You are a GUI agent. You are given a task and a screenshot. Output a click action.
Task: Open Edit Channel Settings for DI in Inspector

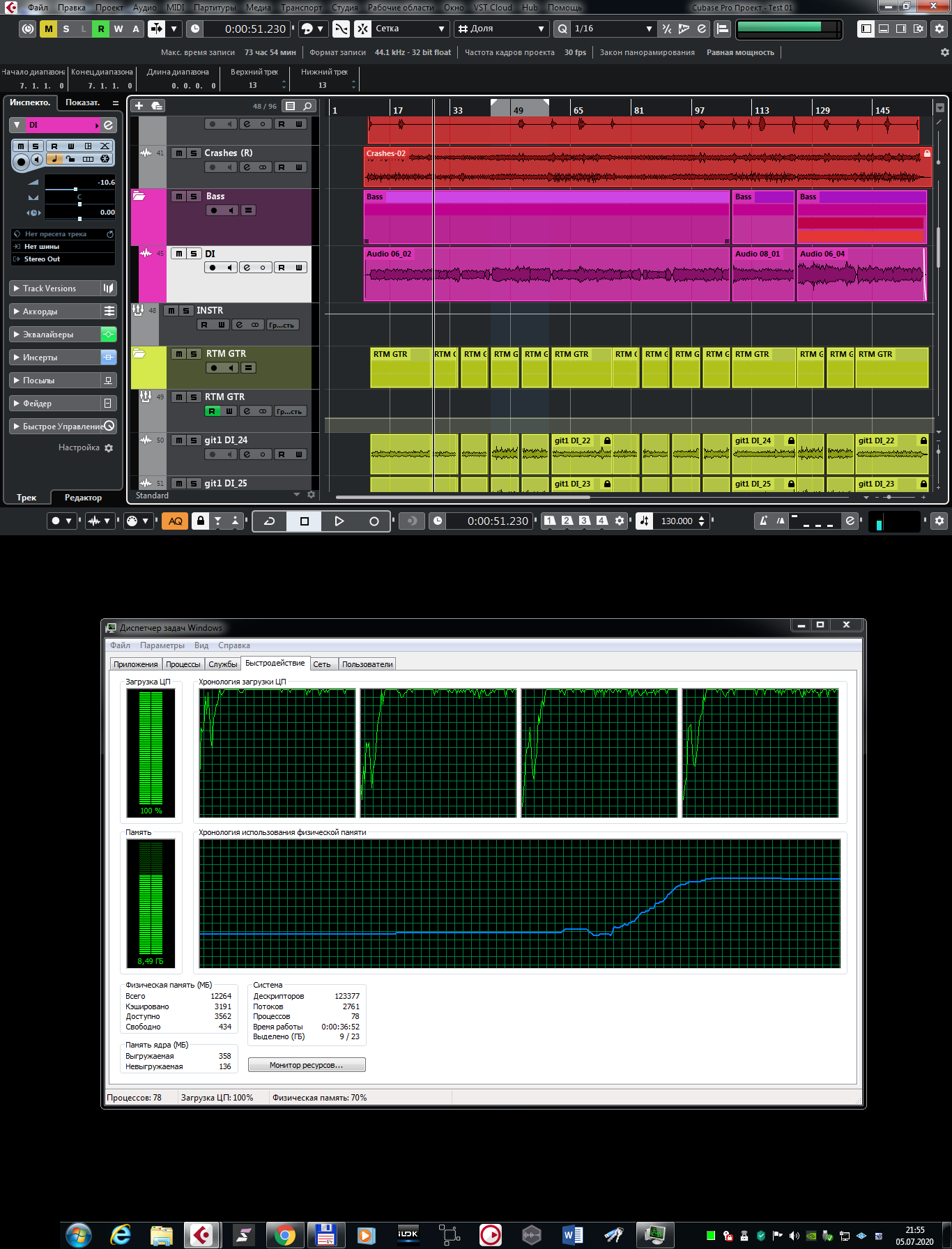pyautogui.click(x=109, y=125)
